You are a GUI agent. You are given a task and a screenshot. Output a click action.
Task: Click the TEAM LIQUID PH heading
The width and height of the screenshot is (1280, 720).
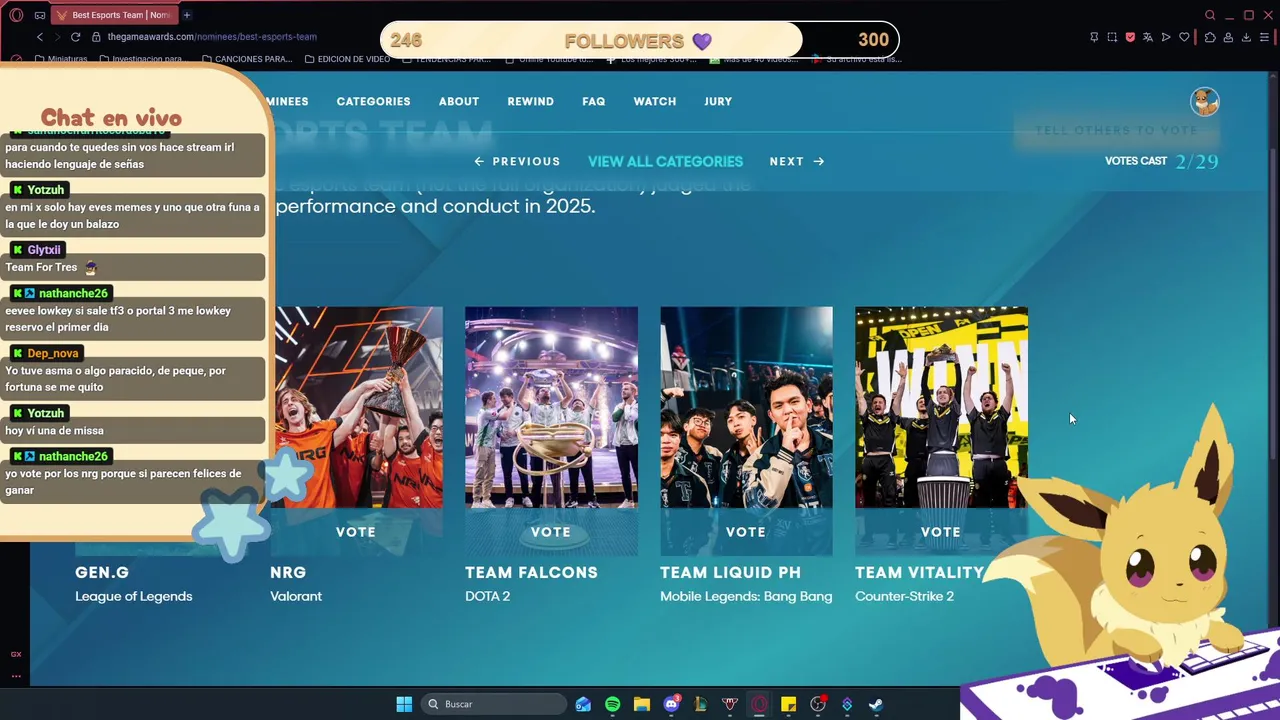click(x=730, y=573)
